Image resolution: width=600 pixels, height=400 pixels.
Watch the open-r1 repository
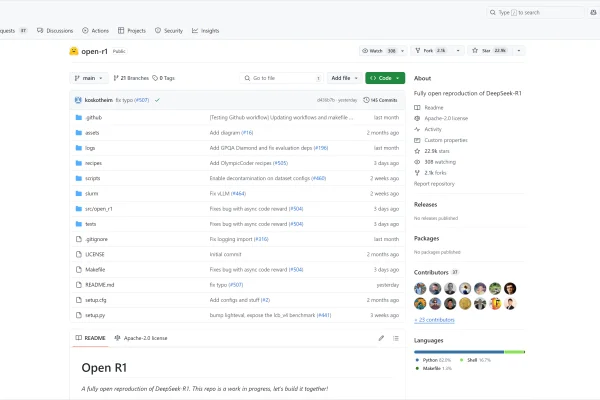pyautogui.click(x=379, y=51)
